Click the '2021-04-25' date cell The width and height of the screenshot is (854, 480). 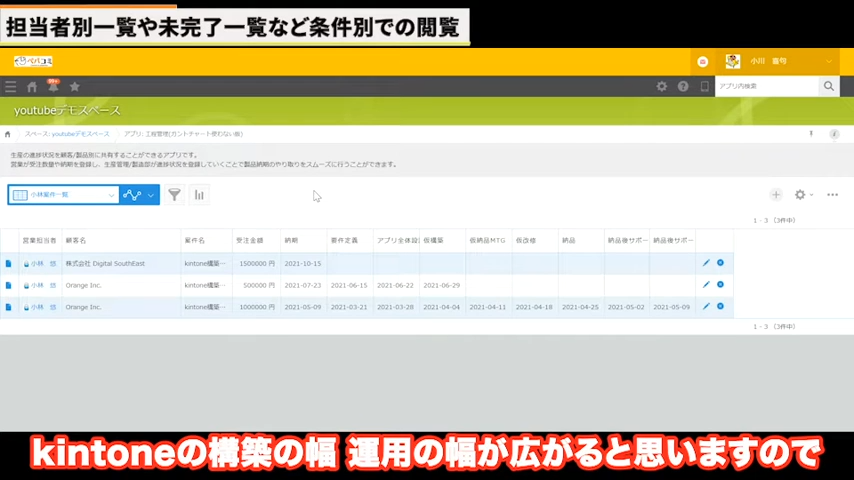click(580, 307)
